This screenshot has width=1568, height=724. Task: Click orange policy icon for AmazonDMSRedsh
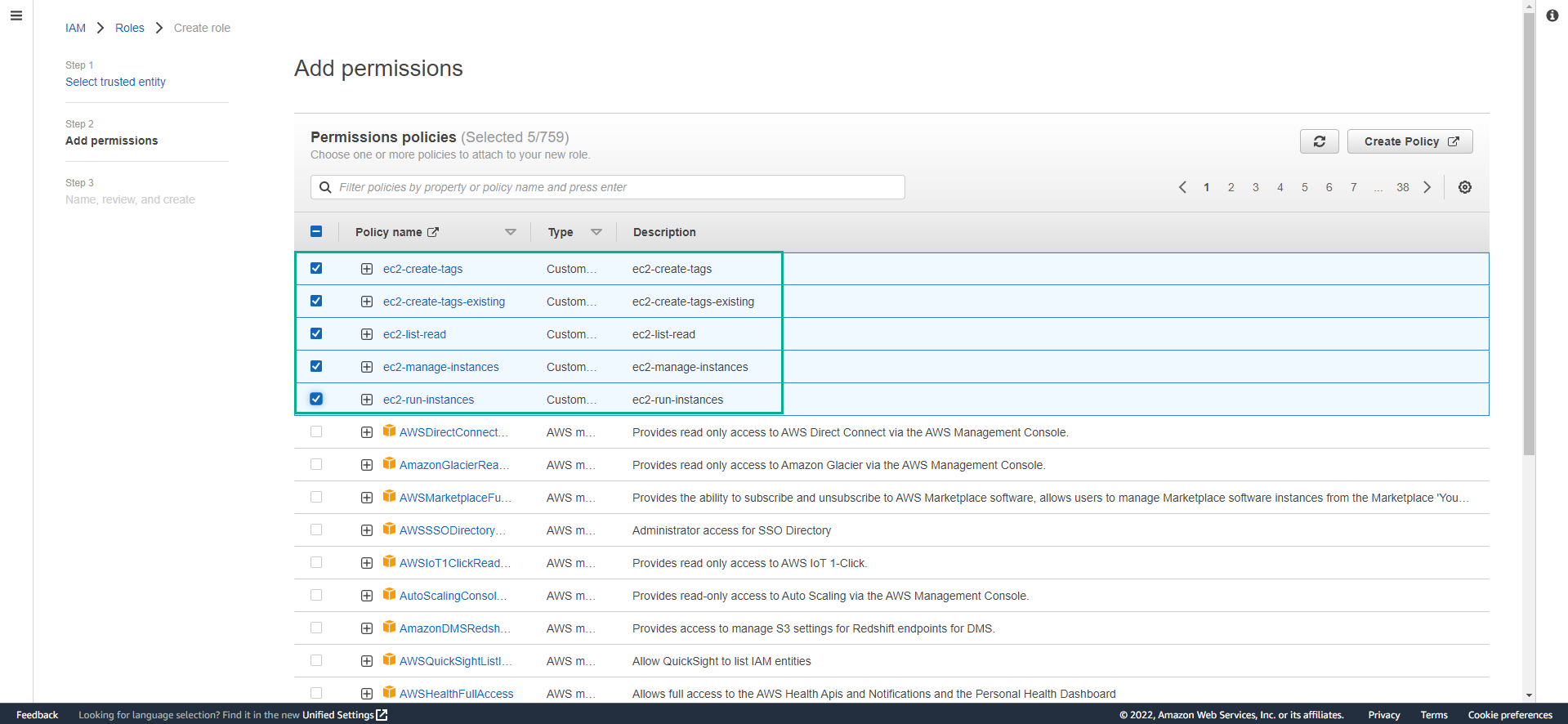coord(390,627)
